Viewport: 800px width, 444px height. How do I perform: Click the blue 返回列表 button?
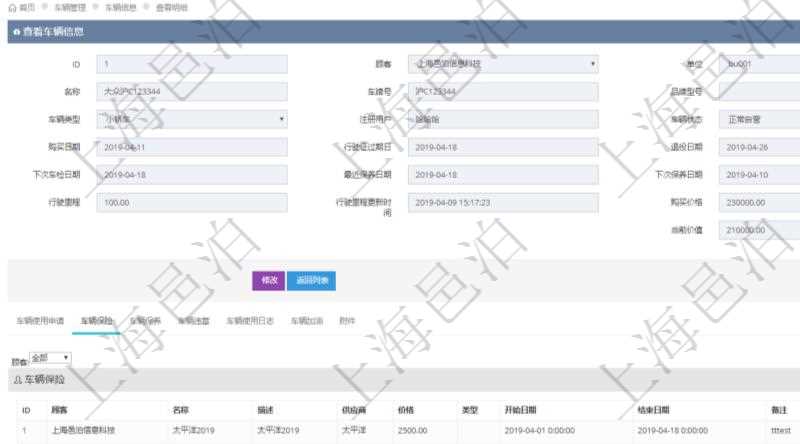coord(311,280)
